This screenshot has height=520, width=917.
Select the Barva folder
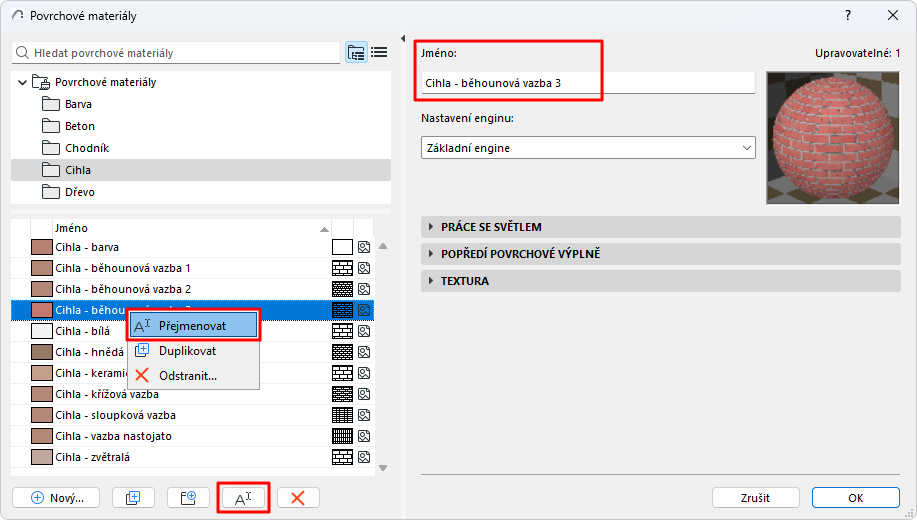tap(201, 104)
